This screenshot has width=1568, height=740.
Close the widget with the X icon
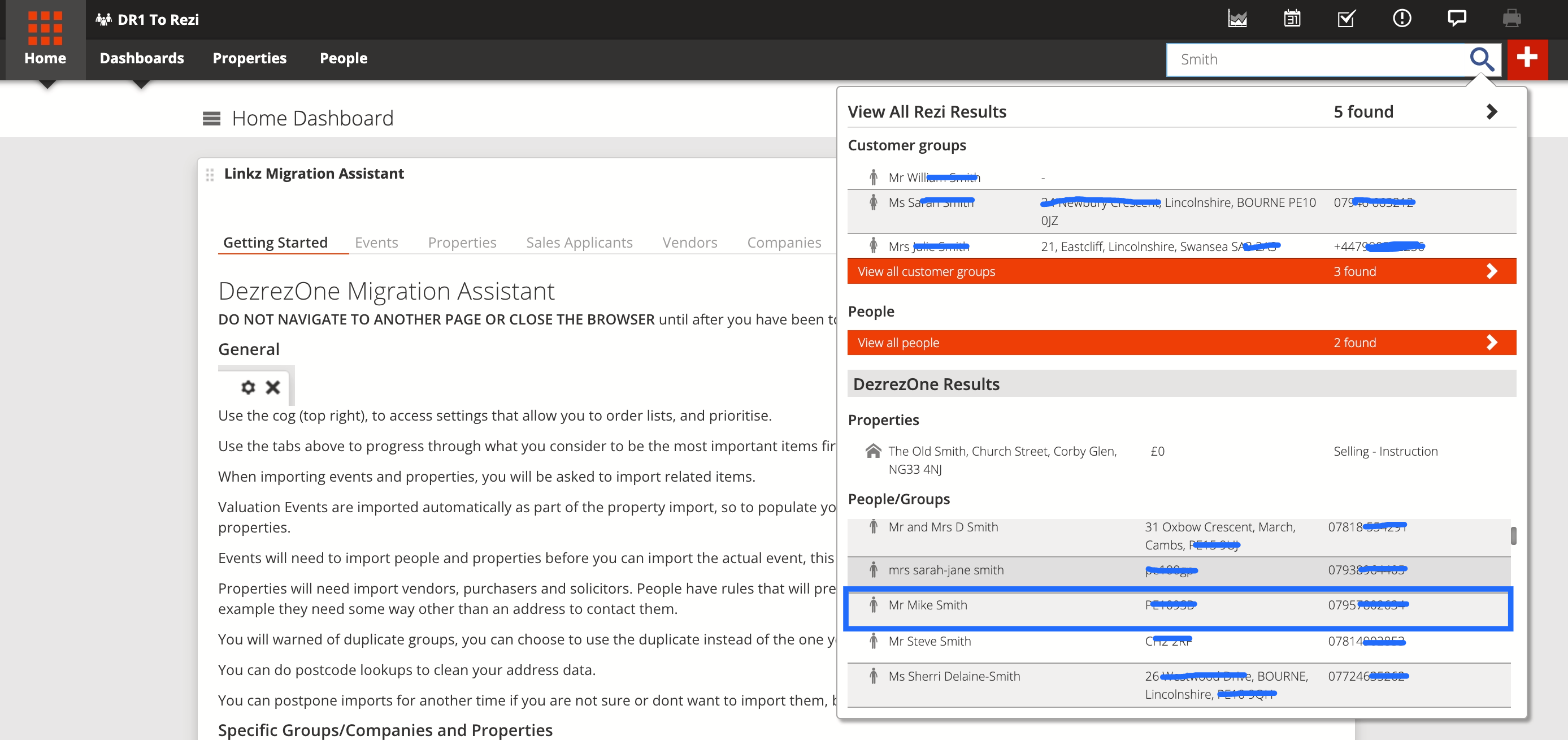click(x=273, y=387)
